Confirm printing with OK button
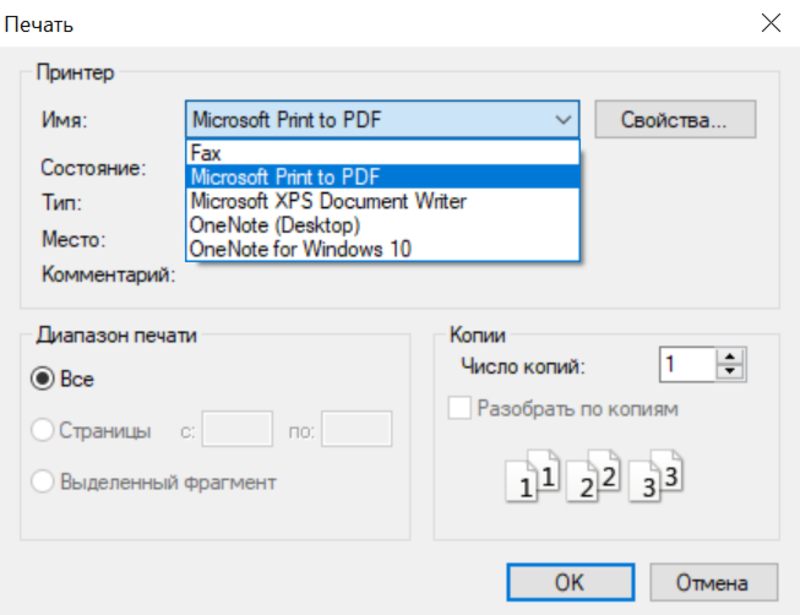This screenshot has height=615, width=800. click(x=570, y=582)
